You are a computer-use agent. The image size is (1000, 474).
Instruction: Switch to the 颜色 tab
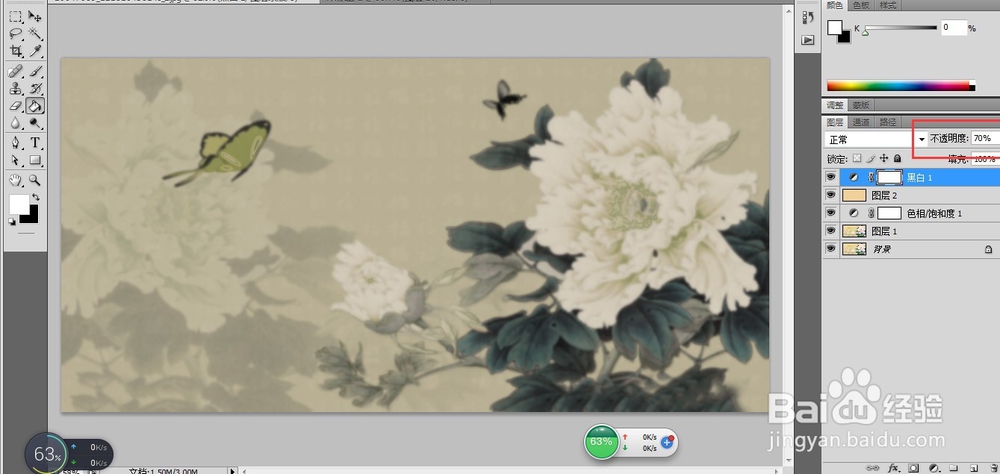point(835,5)
